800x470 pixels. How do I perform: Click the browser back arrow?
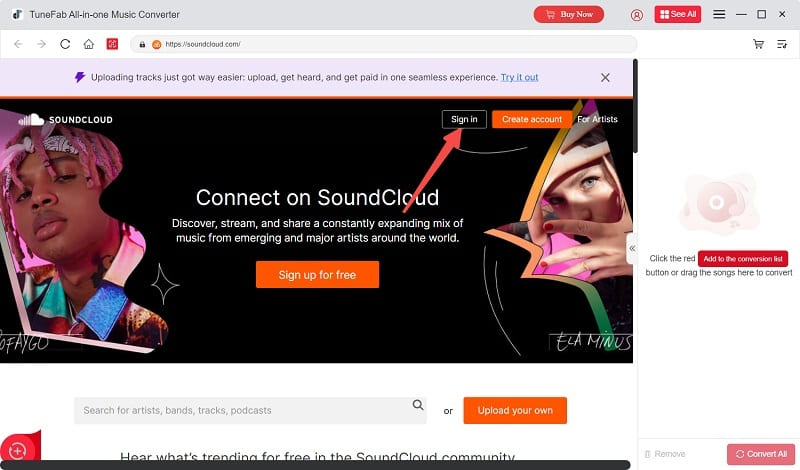point(18,44)
